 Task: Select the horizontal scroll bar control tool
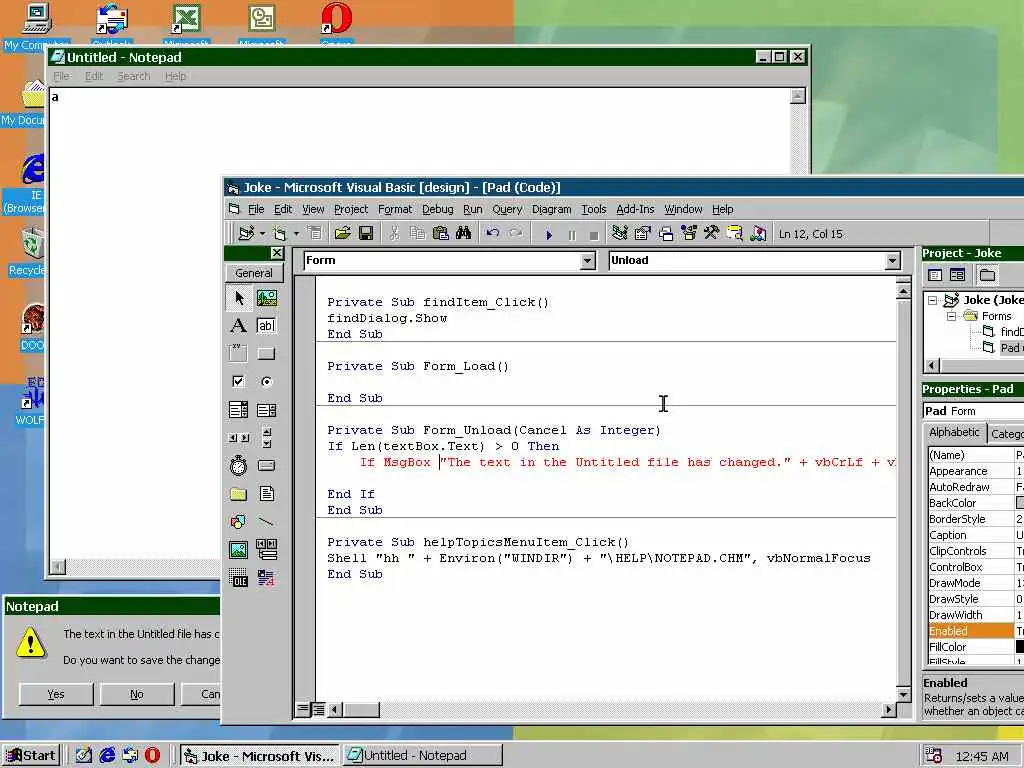238,438
